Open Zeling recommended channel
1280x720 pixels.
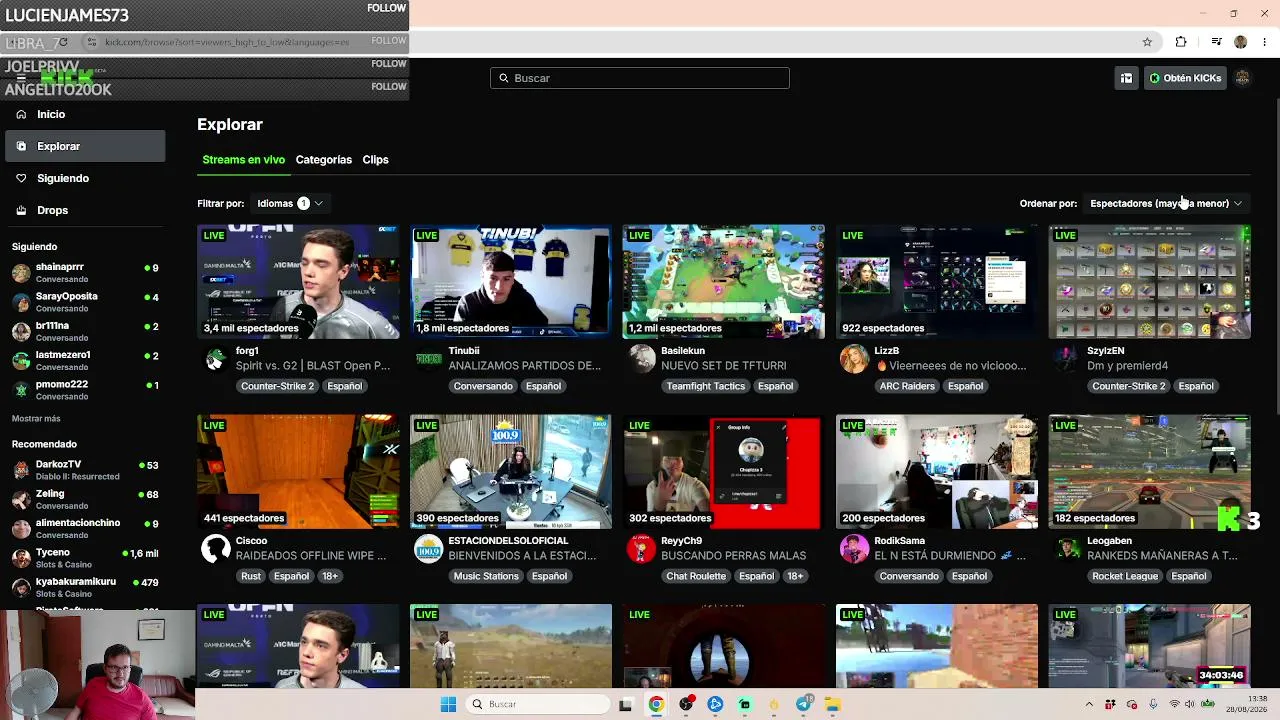click(85, 499)
